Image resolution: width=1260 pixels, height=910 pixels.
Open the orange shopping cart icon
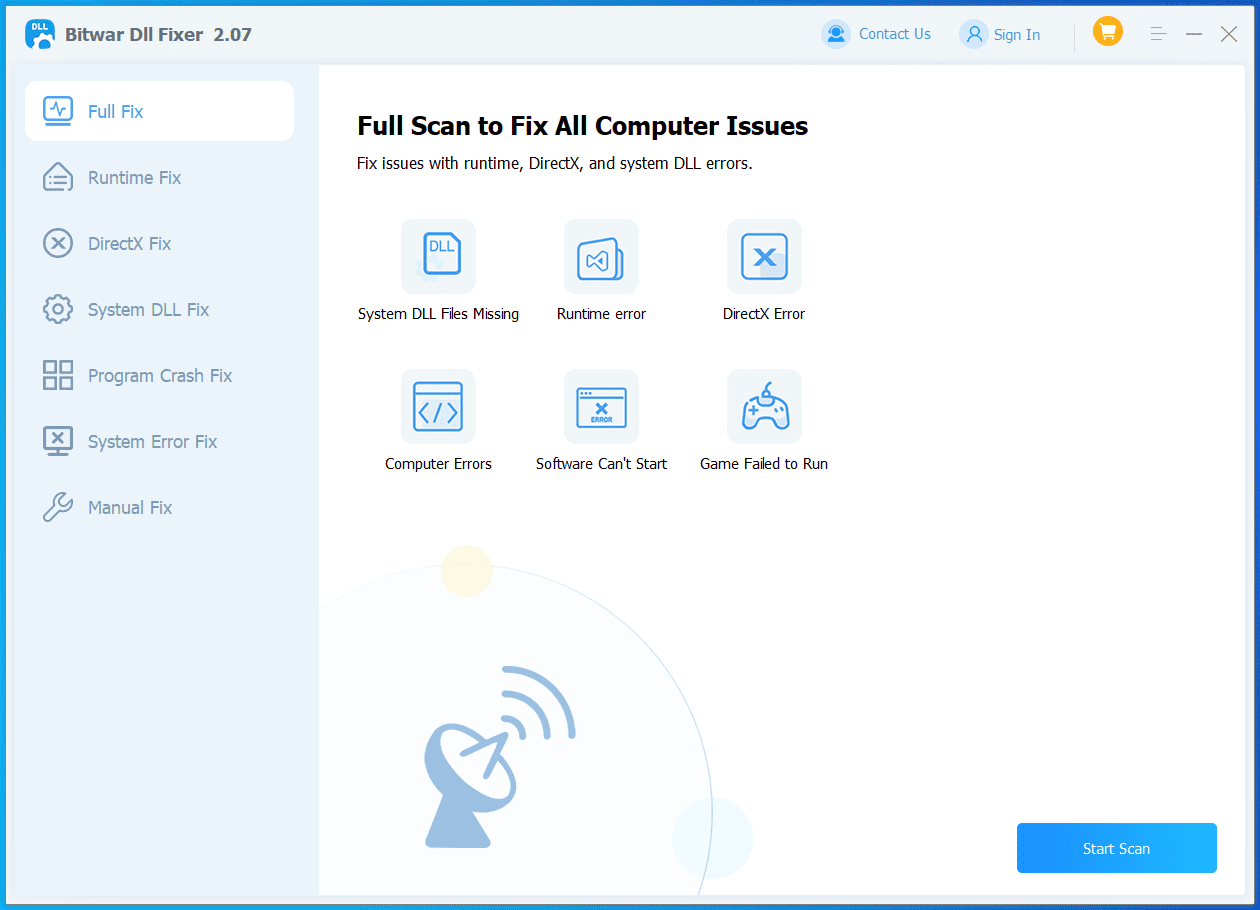[x=1108, y=32]
